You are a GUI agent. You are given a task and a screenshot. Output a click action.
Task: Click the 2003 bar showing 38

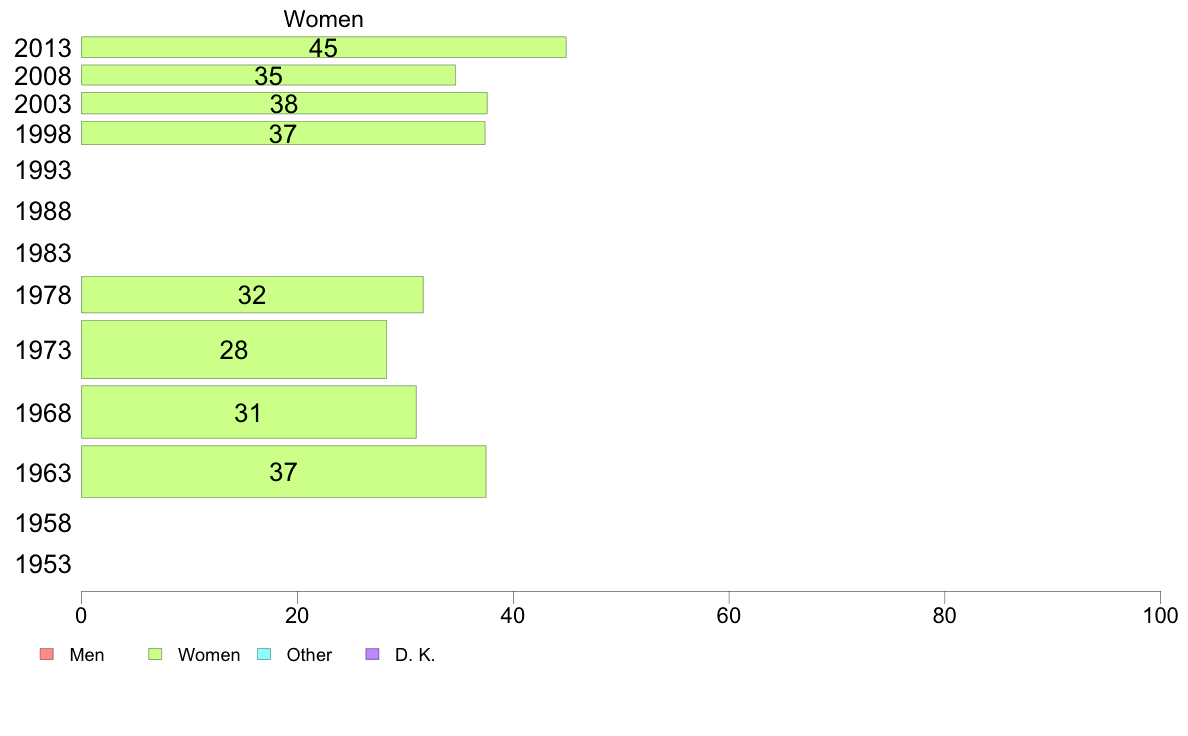pyautogui.click(x=284, y=103)
